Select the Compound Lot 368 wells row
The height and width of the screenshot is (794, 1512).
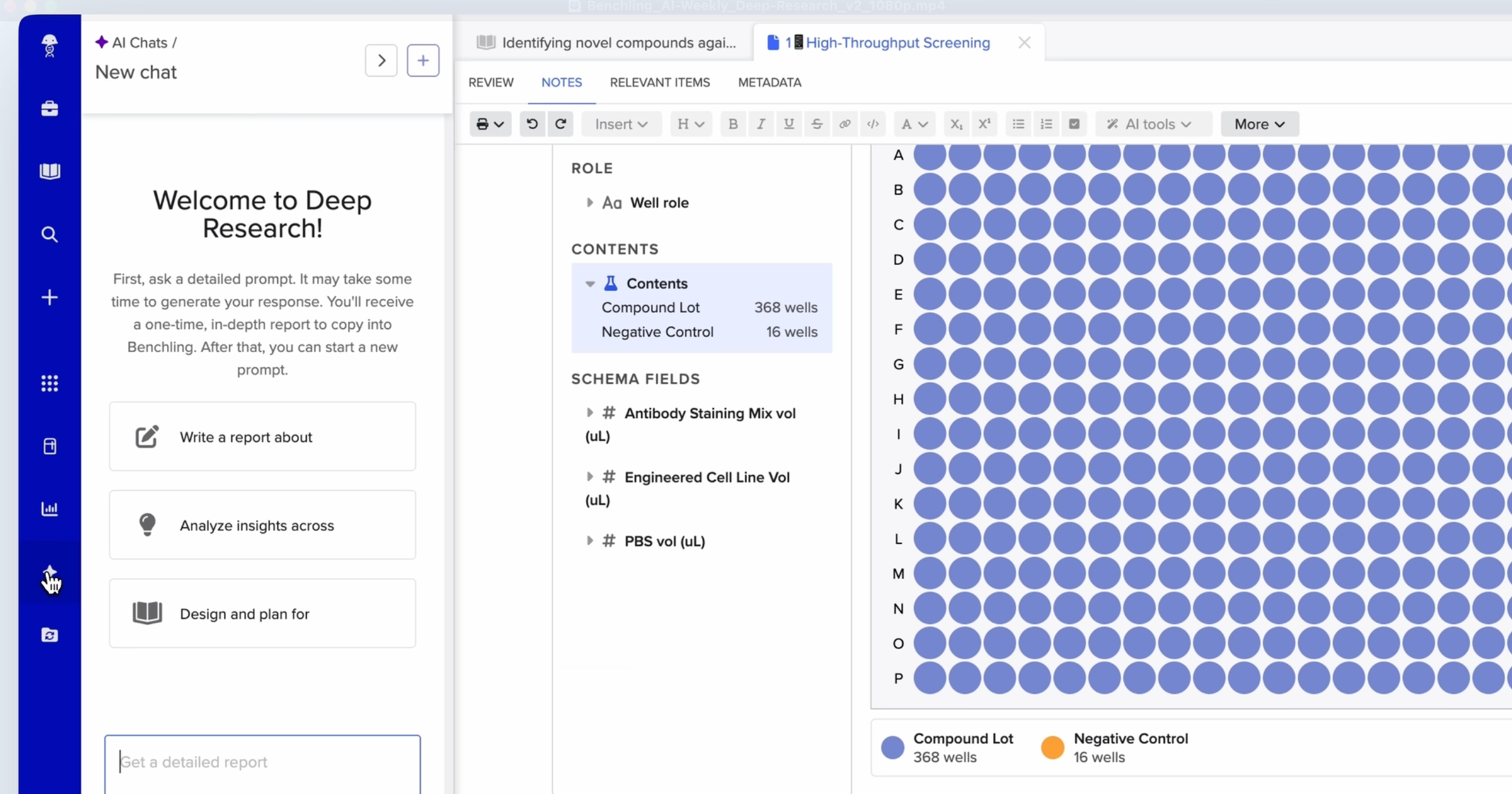709,308
